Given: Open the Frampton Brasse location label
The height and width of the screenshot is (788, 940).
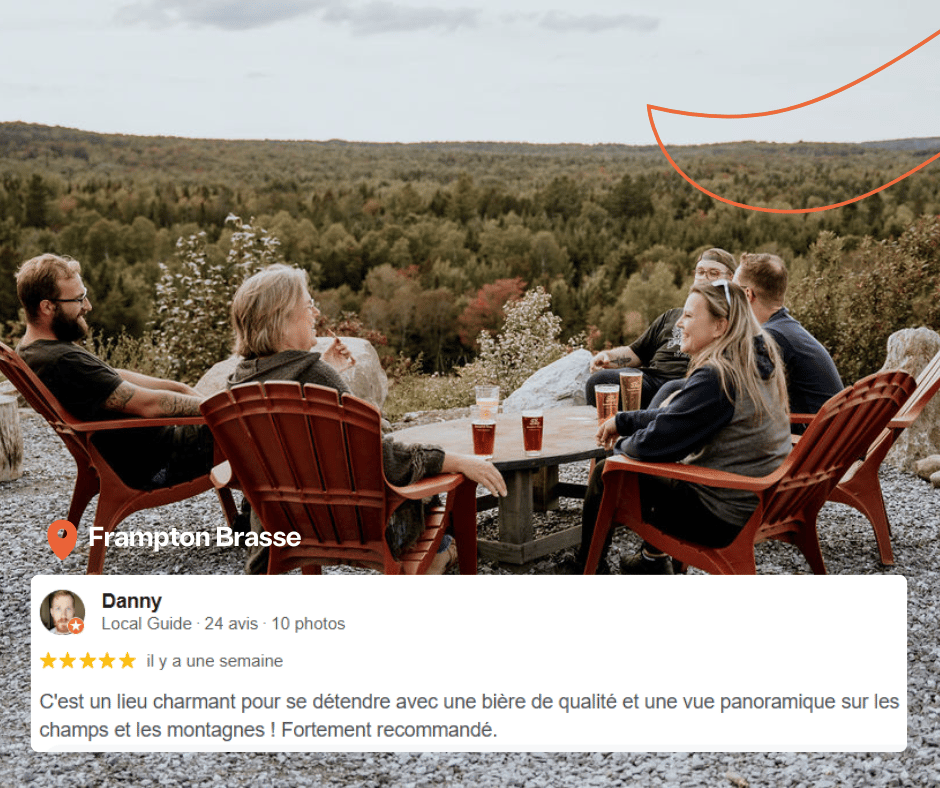Looking at the screenshot, I should [195, 537].
